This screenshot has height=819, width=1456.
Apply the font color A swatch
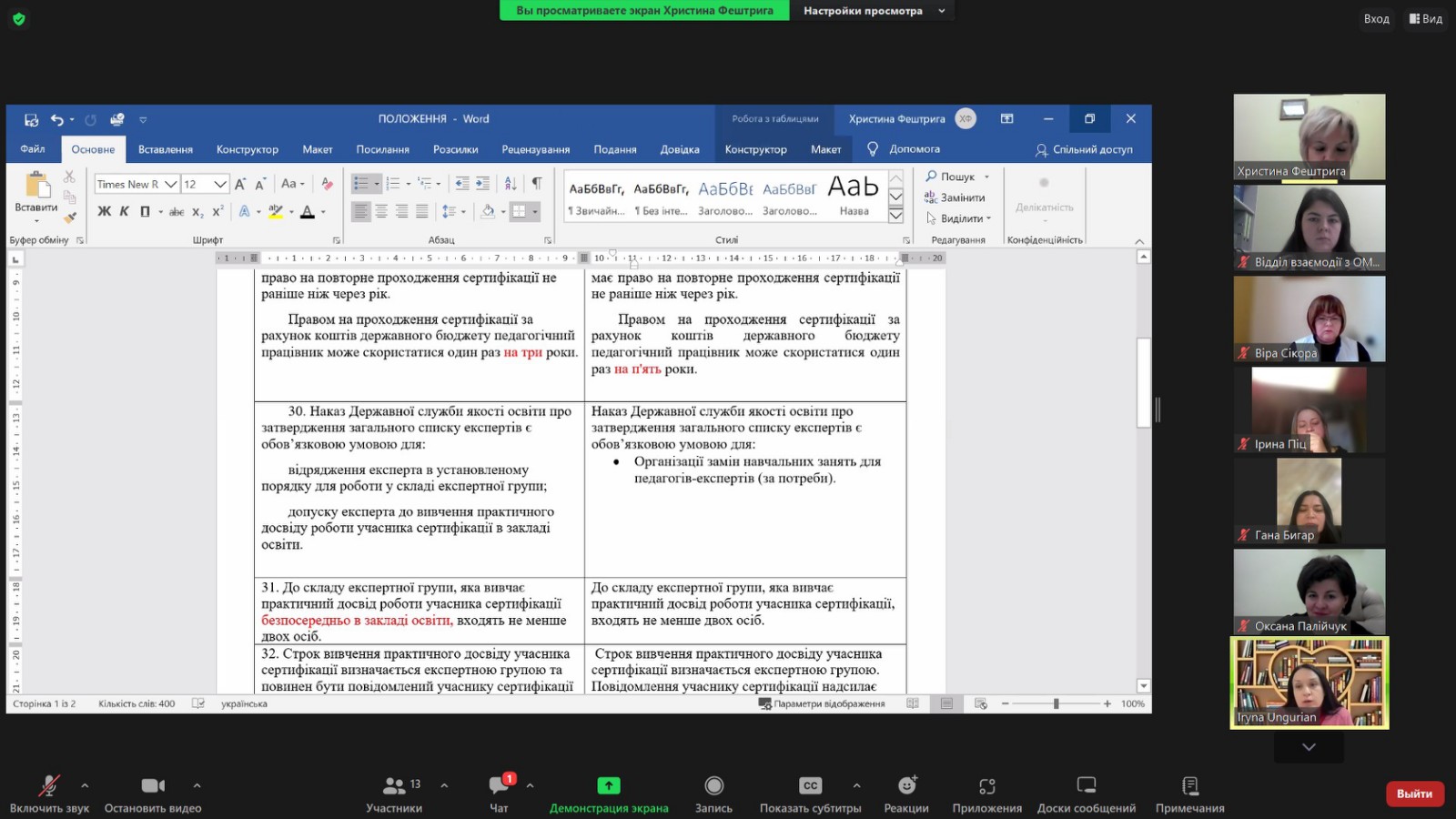[x=308, y=211]
